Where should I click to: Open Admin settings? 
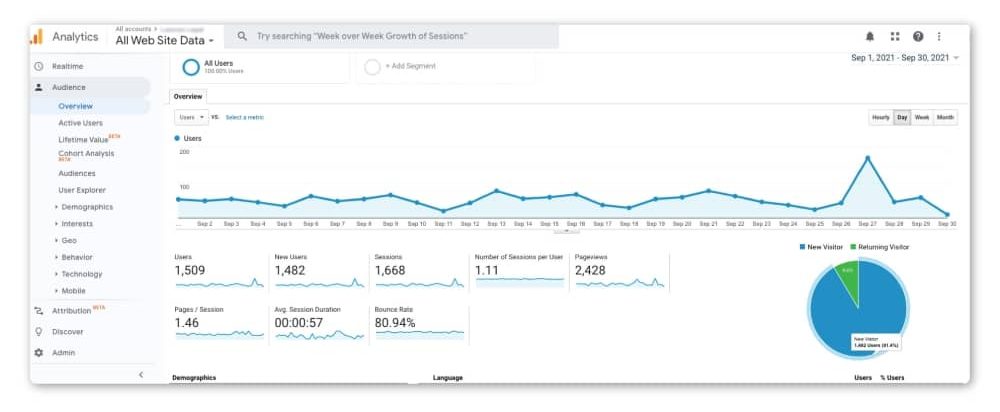(63, 353)
